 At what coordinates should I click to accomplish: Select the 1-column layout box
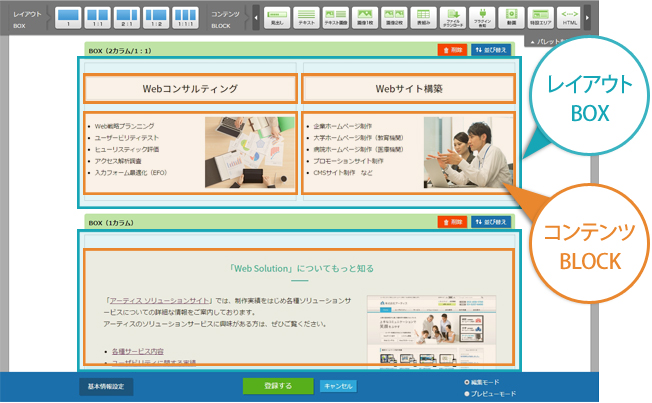68,18
